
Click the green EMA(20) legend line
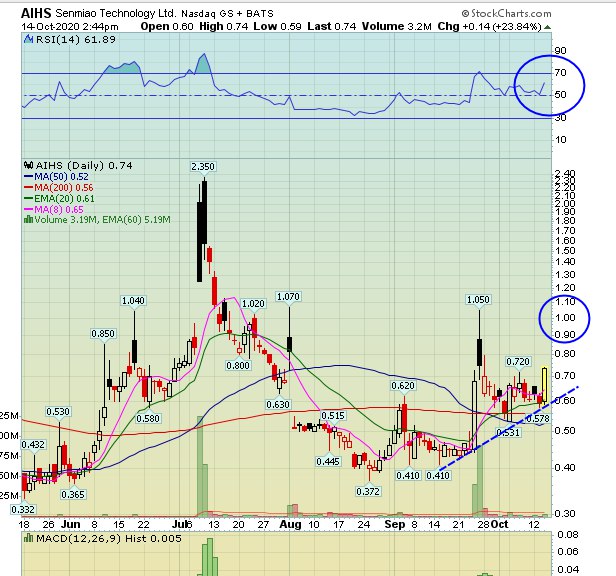28,198
